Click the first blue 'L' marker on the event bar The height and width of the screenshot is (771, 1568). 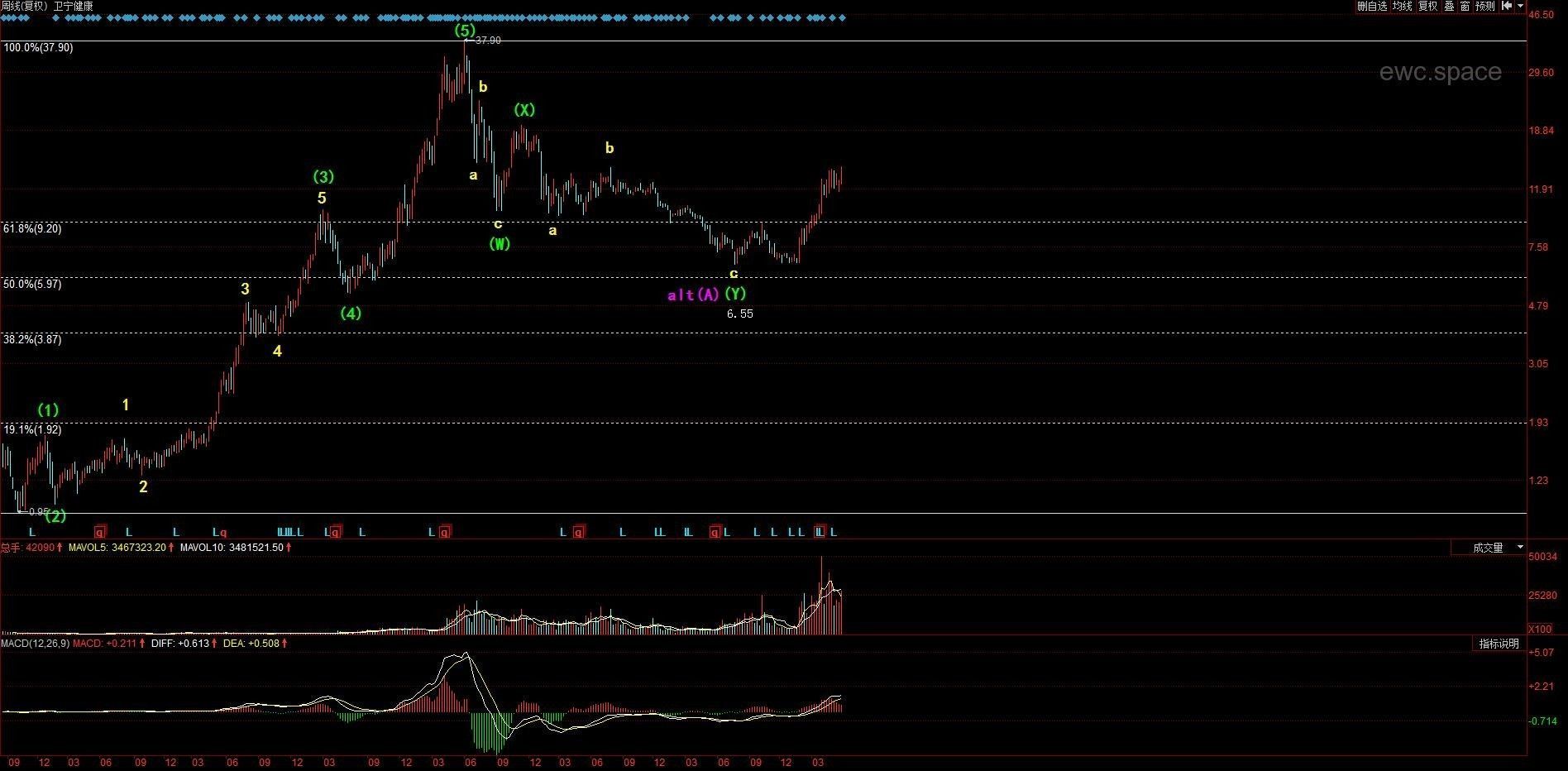pos(32,532)
